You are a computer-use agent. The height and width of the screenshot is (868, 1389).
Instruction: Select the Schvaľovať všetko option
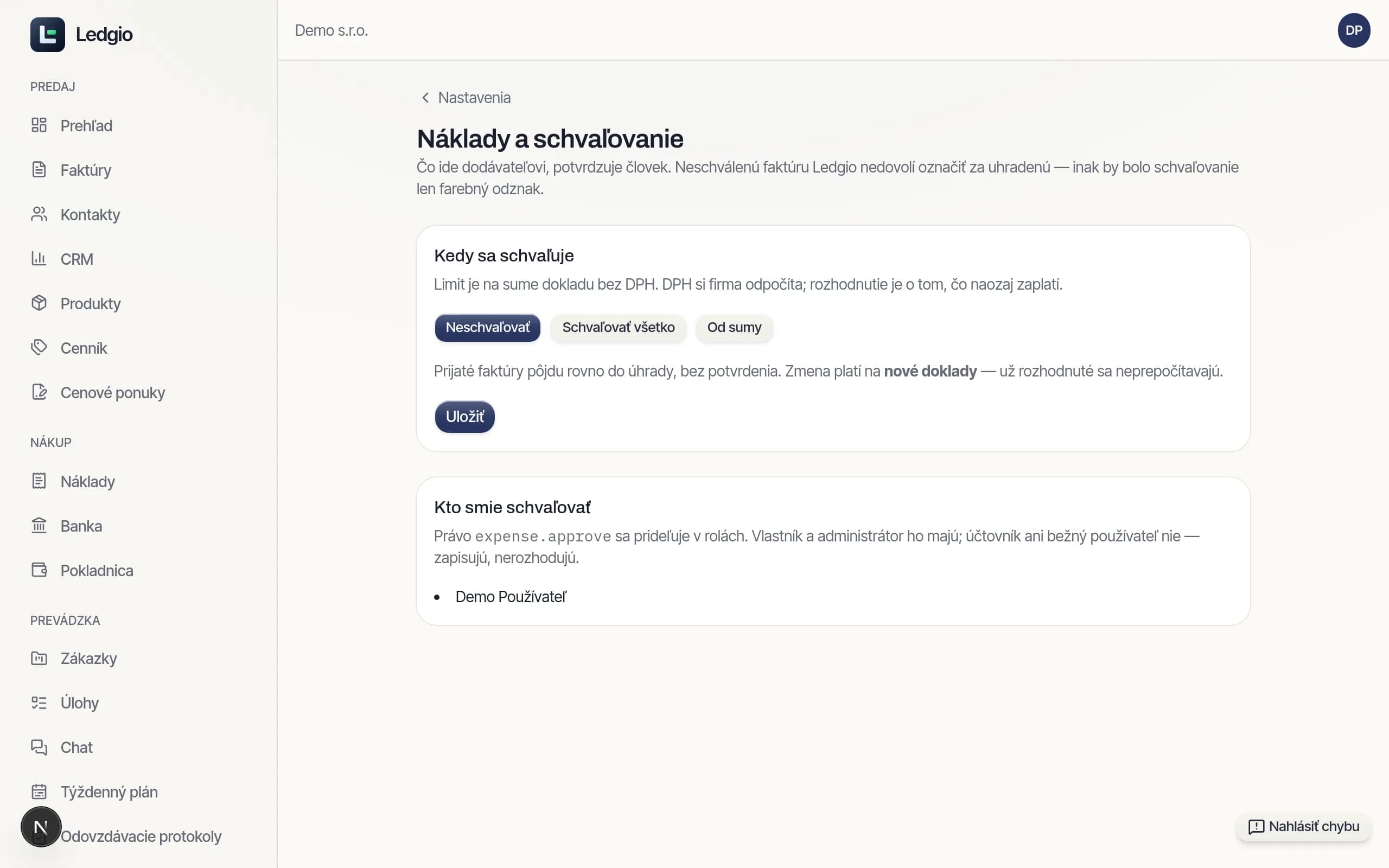click(x=618, y=328)
